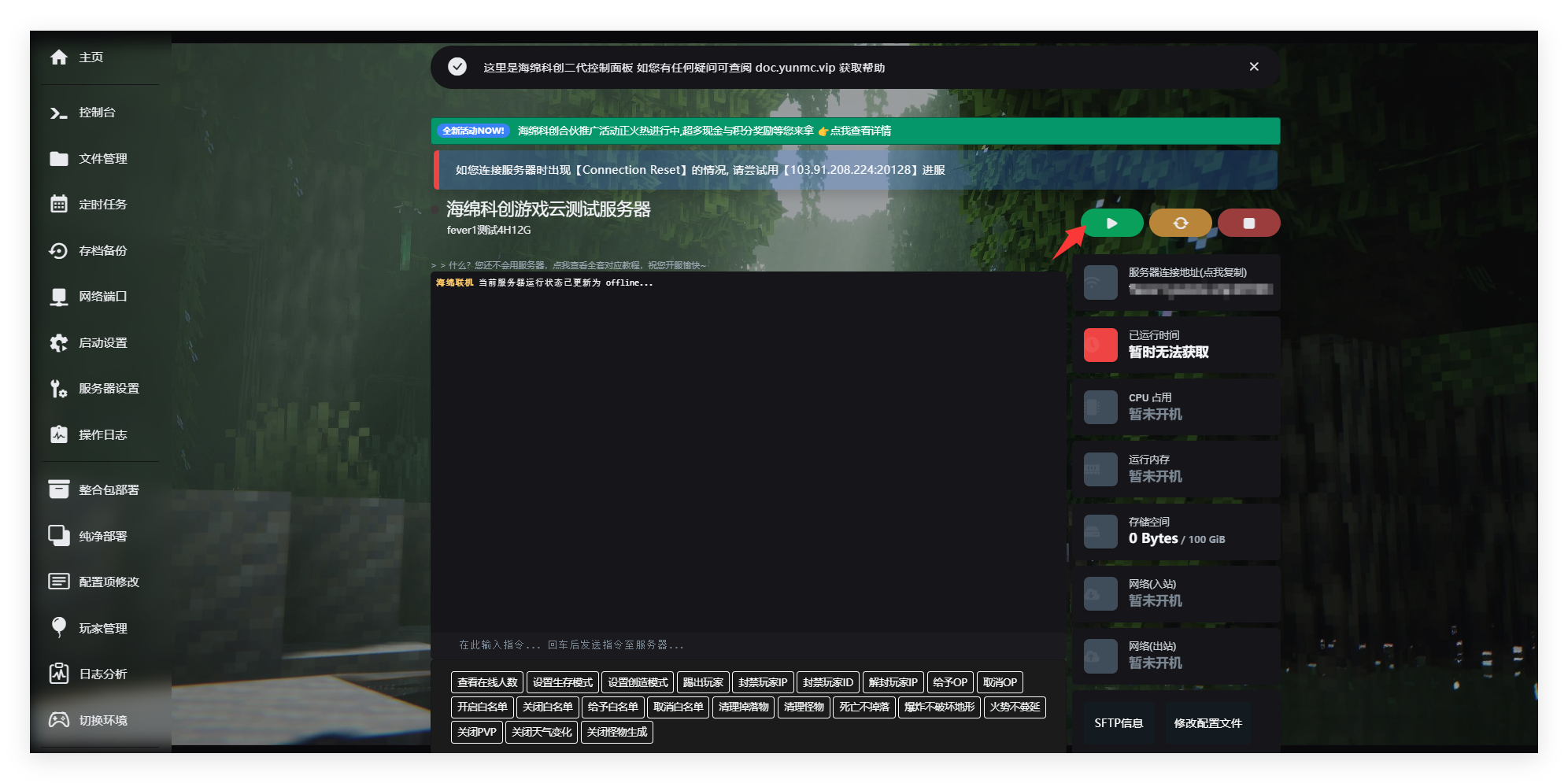Click 关闭怪物生成 command button
Viewport: 1568px width, 783px height.
click(617, 732)
